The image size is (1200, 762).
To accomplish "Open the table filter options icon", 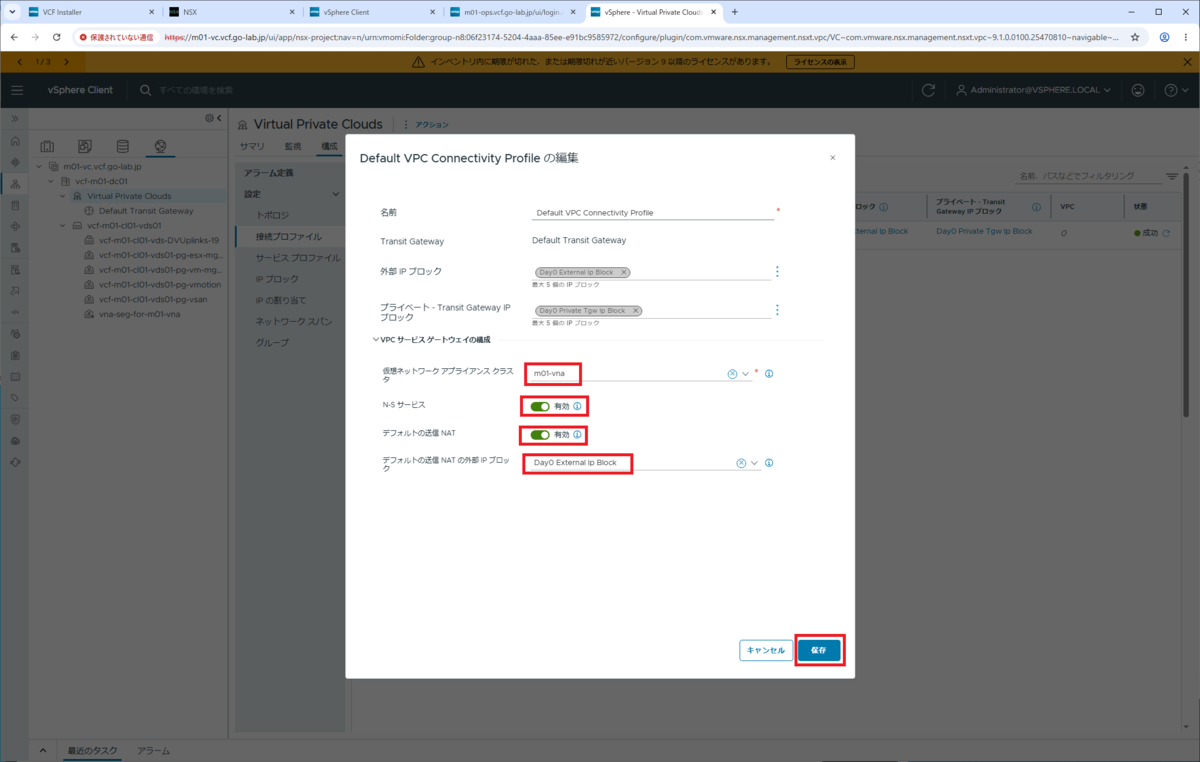I will click(1172, 177).
